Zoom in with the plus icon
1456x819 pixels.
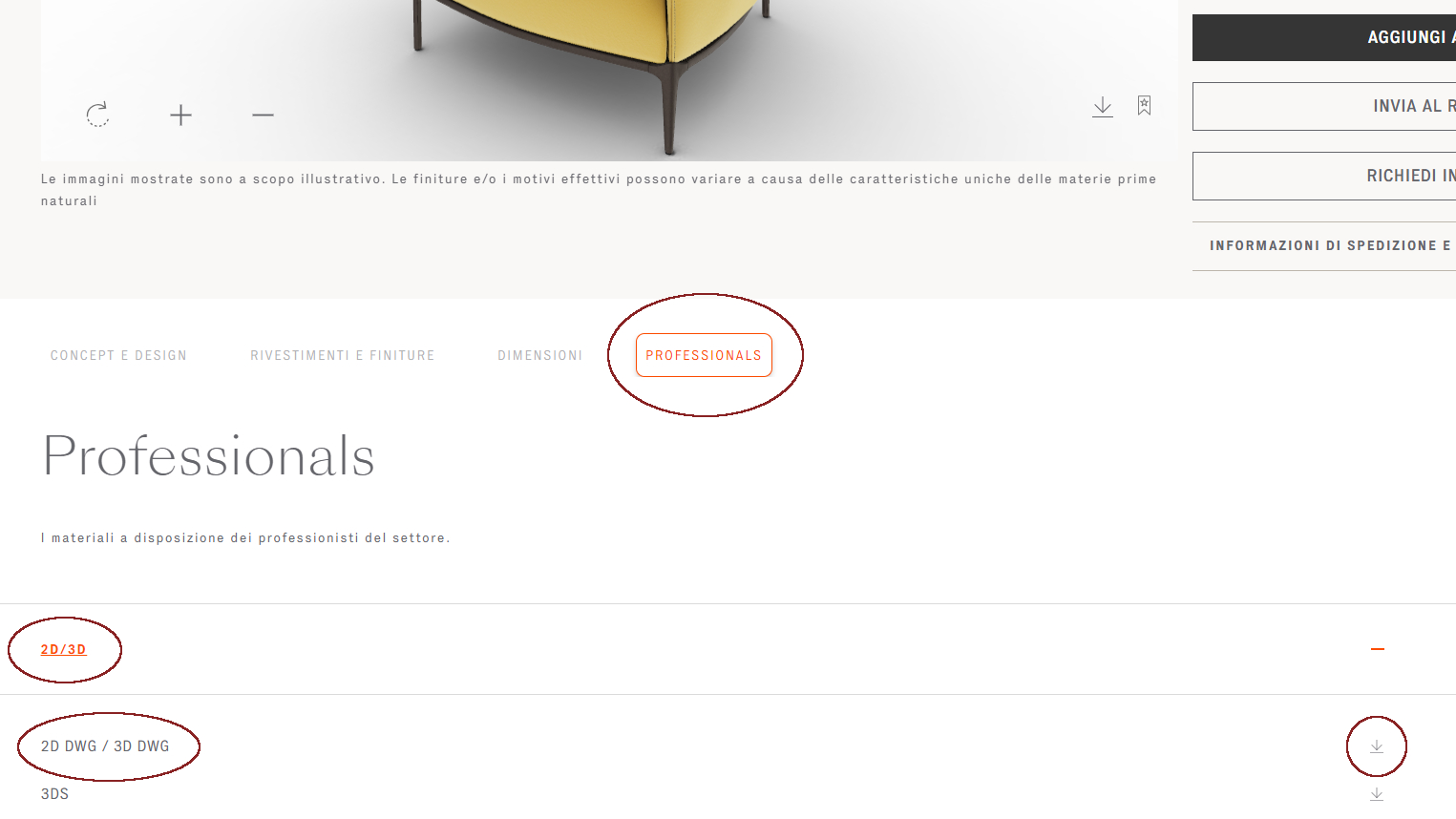(x=180, y=115)
